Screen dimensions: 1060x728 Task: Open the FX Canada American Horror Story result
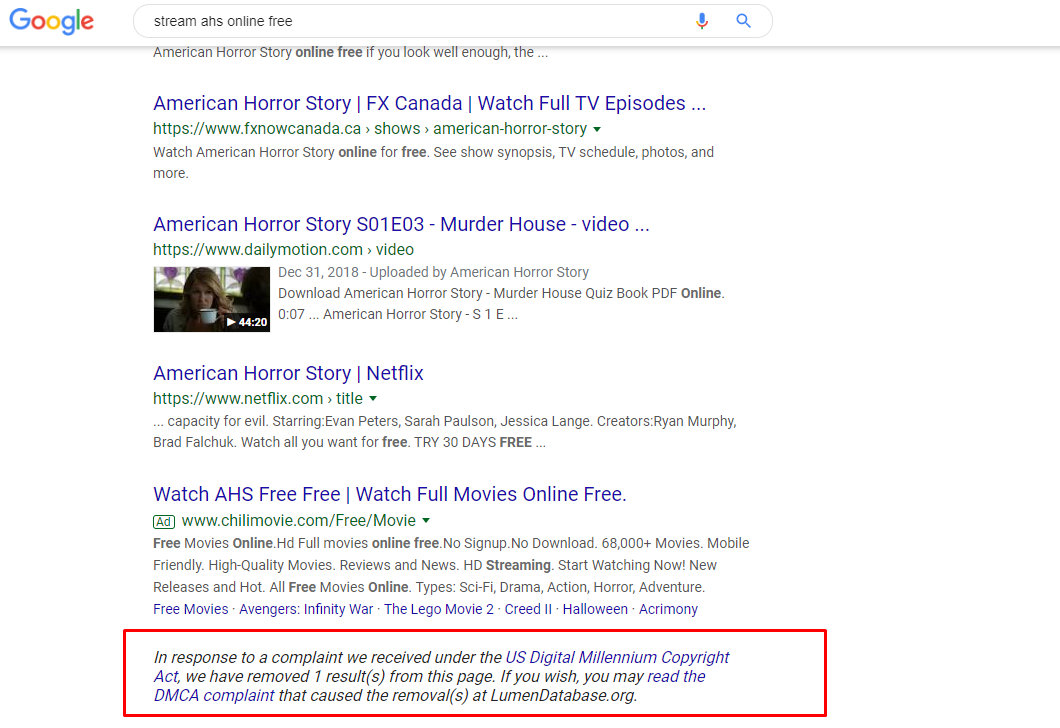pyautogui.click(x=429, y=103)
